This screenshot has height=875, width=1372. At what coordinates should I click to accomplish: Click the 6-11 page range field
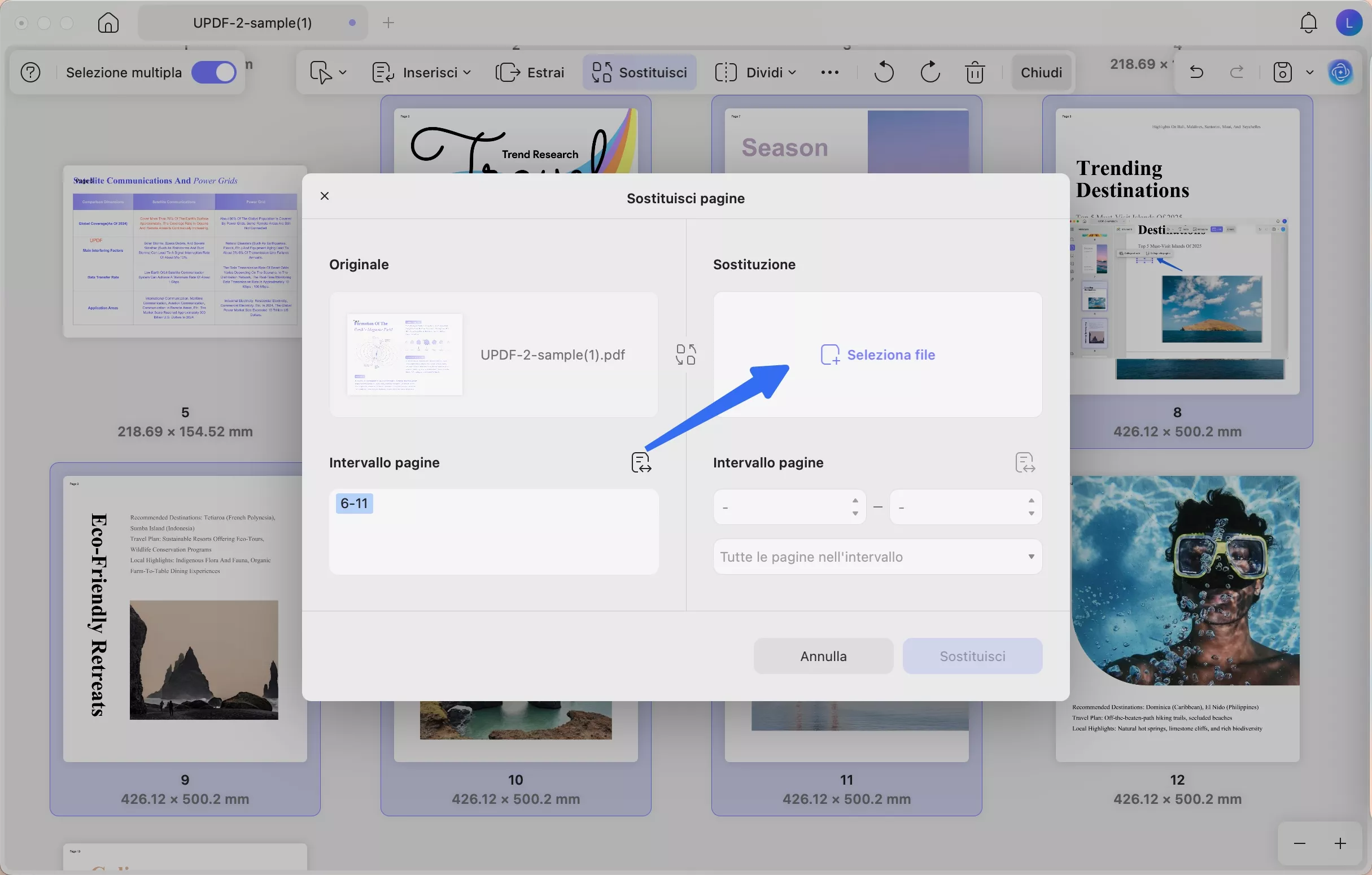[x=493, y=531]
